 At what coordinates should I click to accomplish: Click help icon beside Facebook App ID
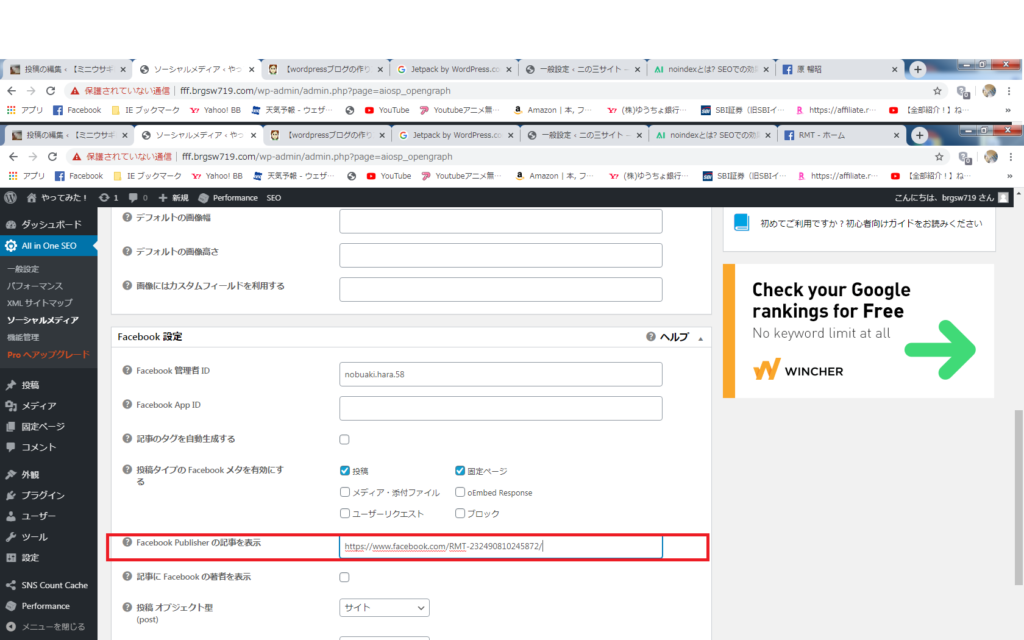[x=127, y=405]
